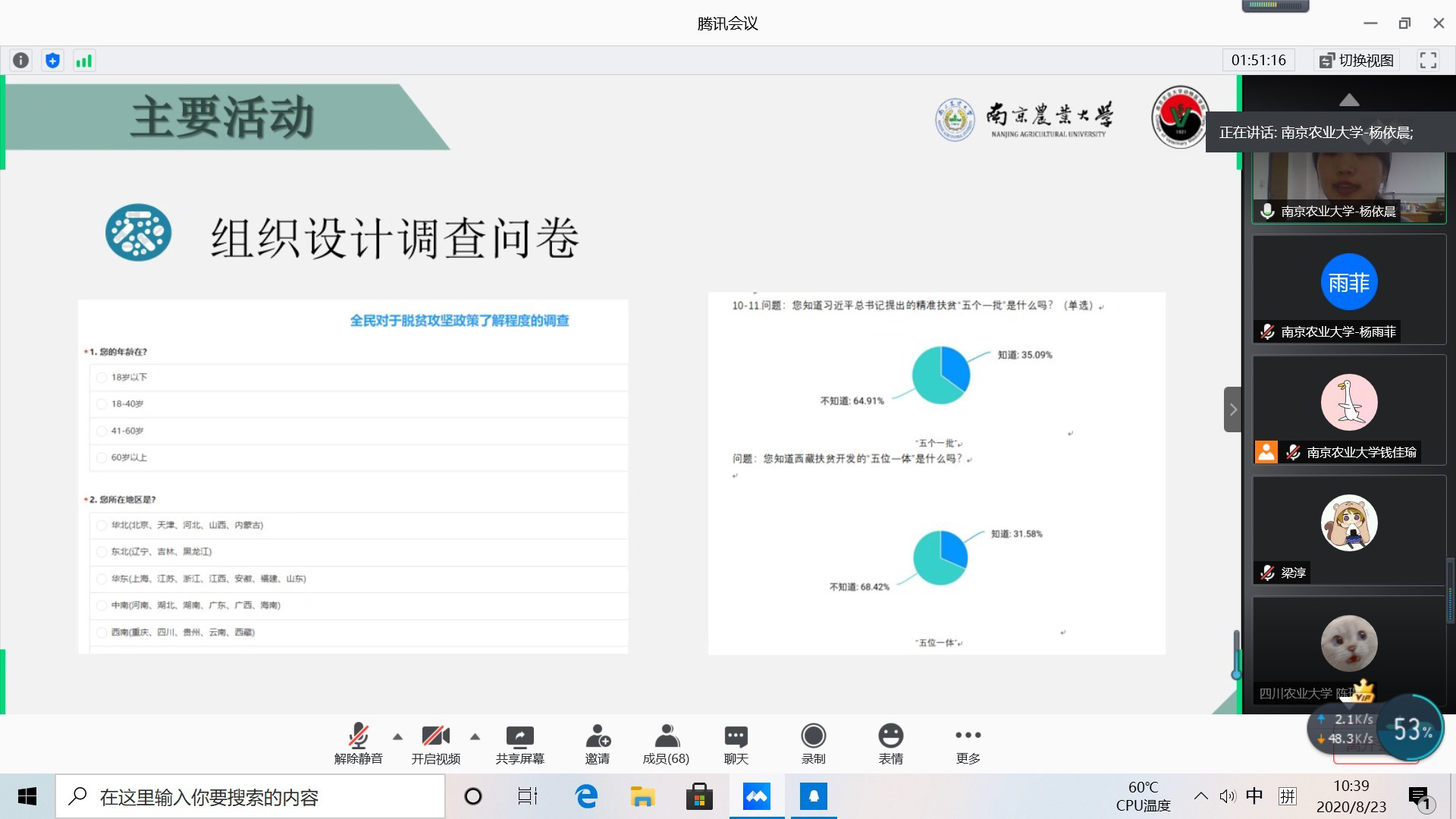1456x819 pixels.
Task: Open network status signal bars icon
Action: 83,61
